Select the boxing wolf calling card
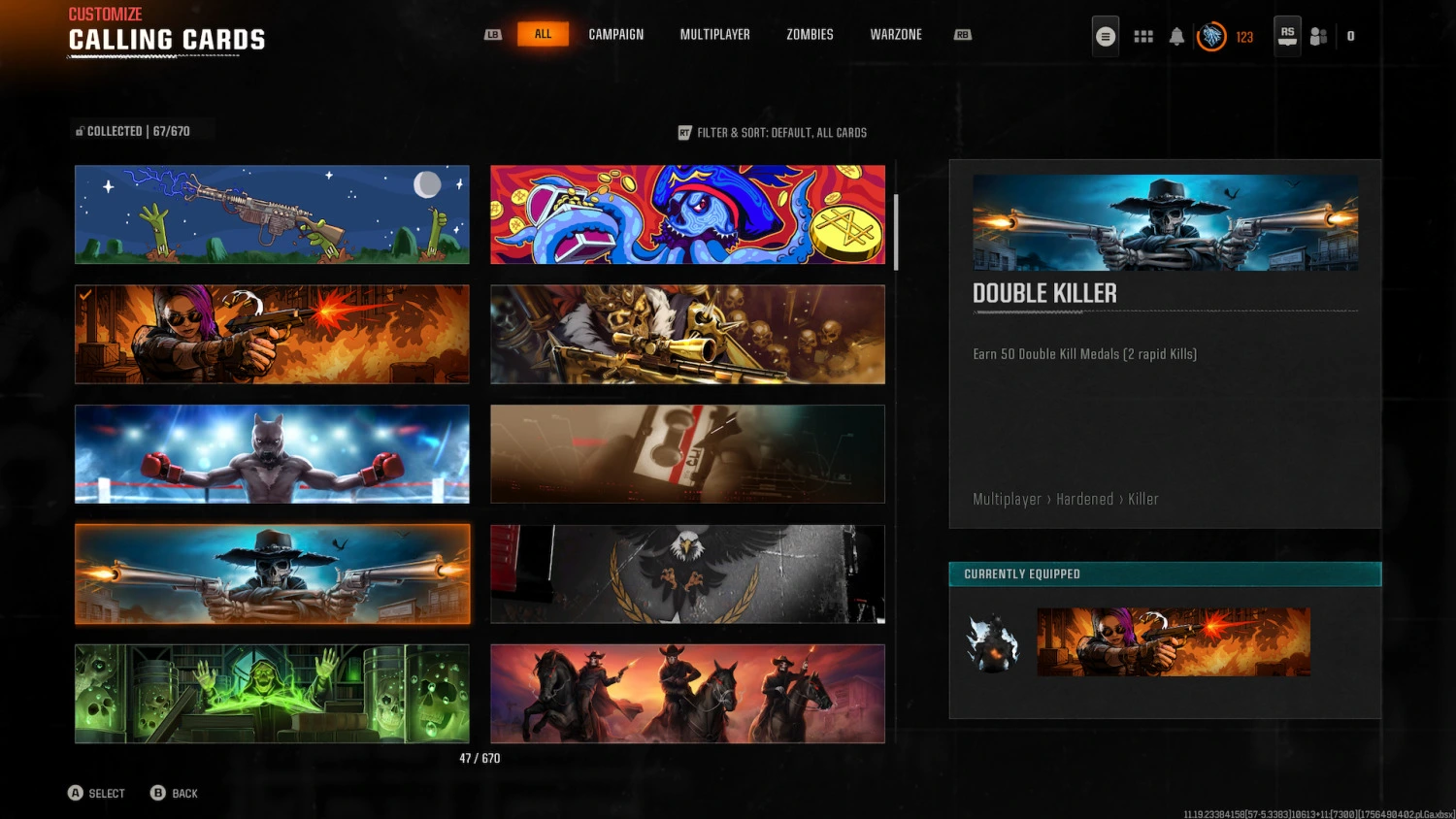Image resolution: width=1456 pixels, height=819 pixels. [x=272, y=454]
